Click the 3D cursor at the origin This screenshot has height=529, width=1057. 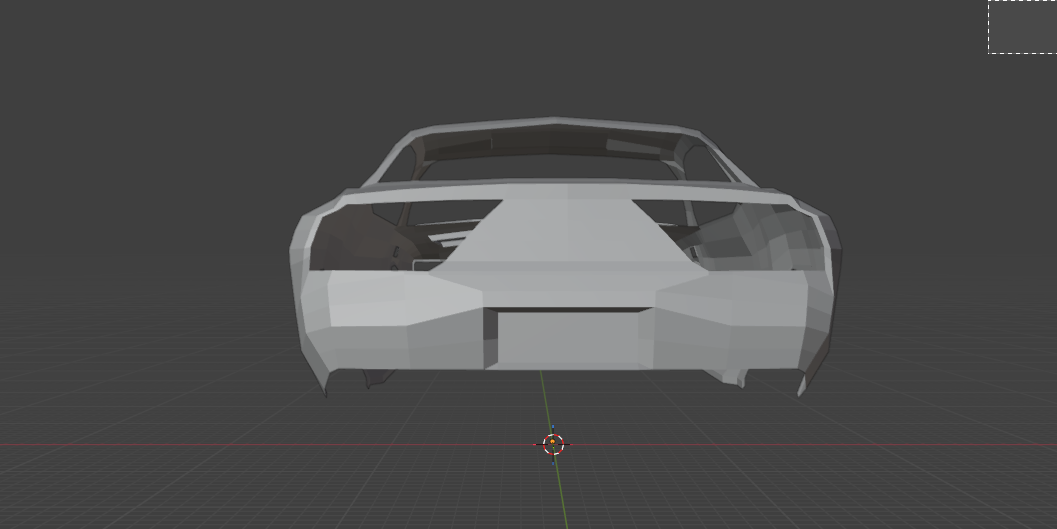click(553, 445)
